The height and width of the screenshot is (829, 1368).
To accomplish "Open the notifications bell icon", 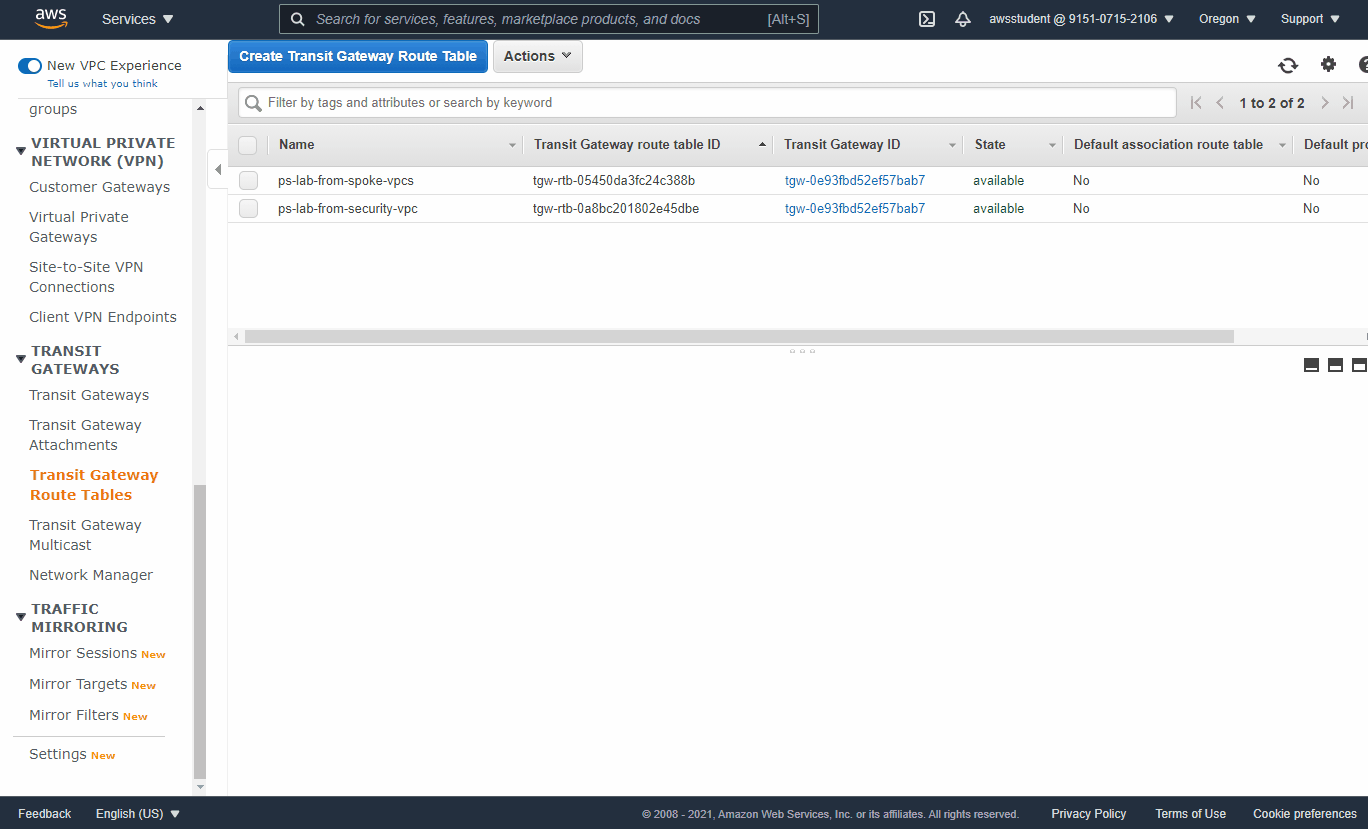I will click(963, 19).
